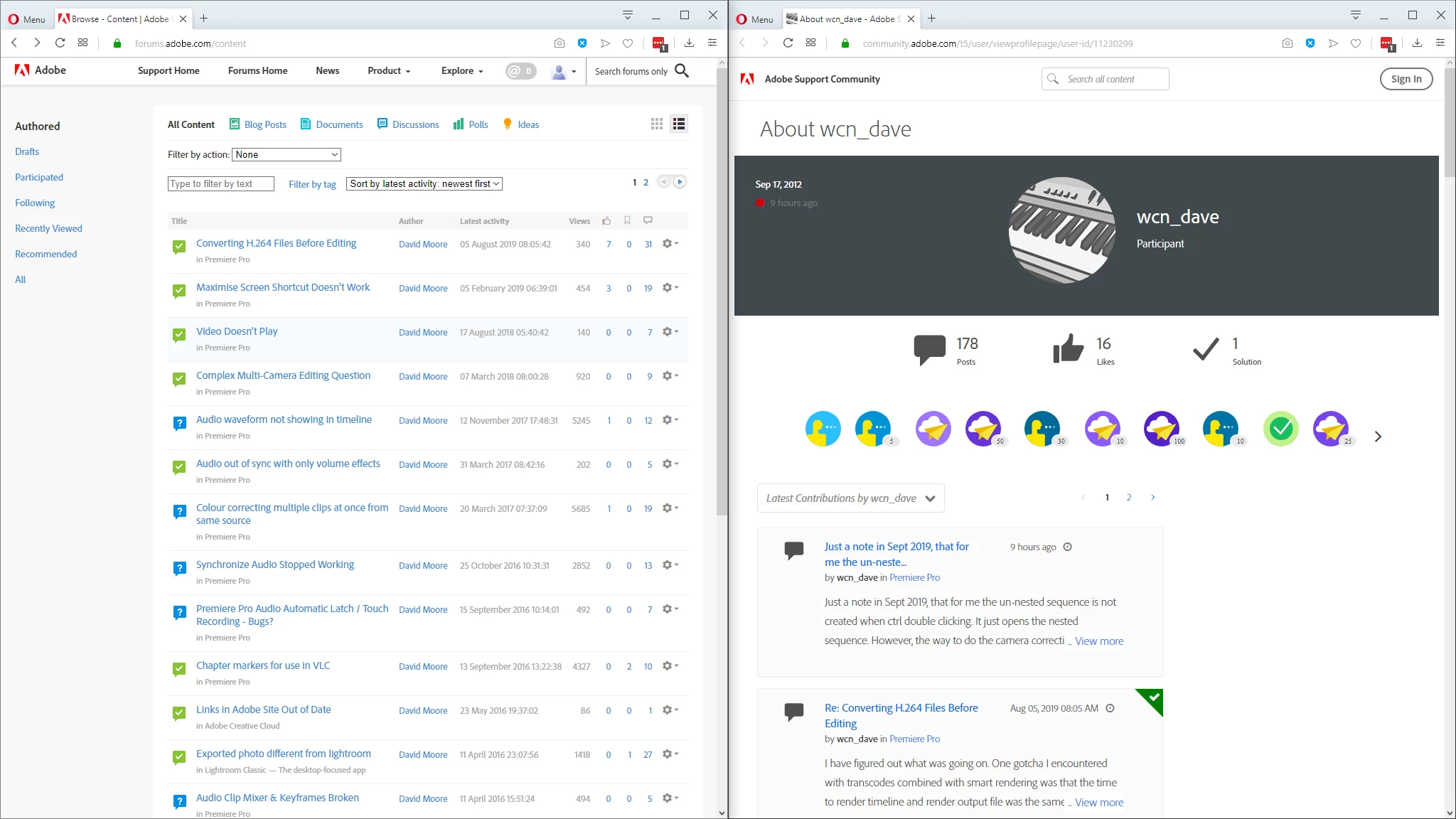Image resolution: width=1456 pixels, height=819 pixels.
Task: Click the Opera snapshot camera icon in left window
Action: point(560,43)
